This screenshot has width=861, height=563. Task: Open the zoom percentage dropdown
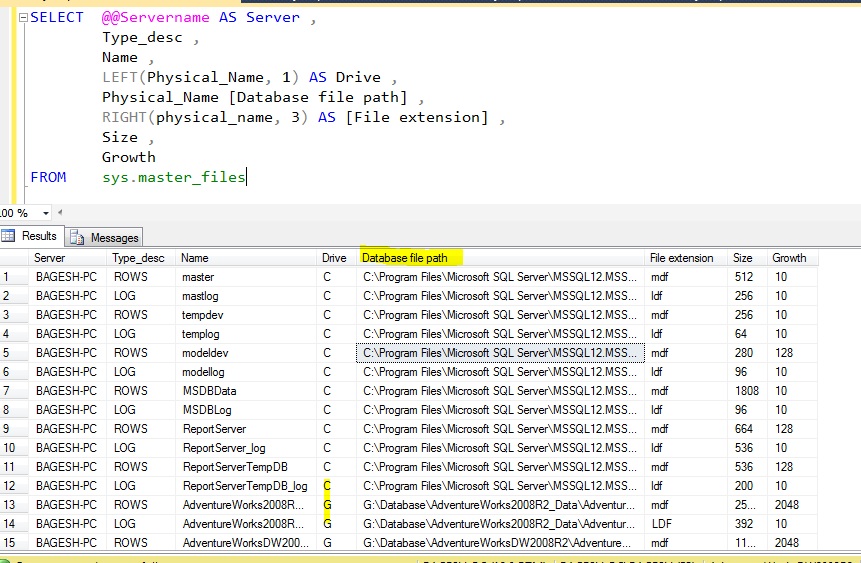tap(46, 213)
